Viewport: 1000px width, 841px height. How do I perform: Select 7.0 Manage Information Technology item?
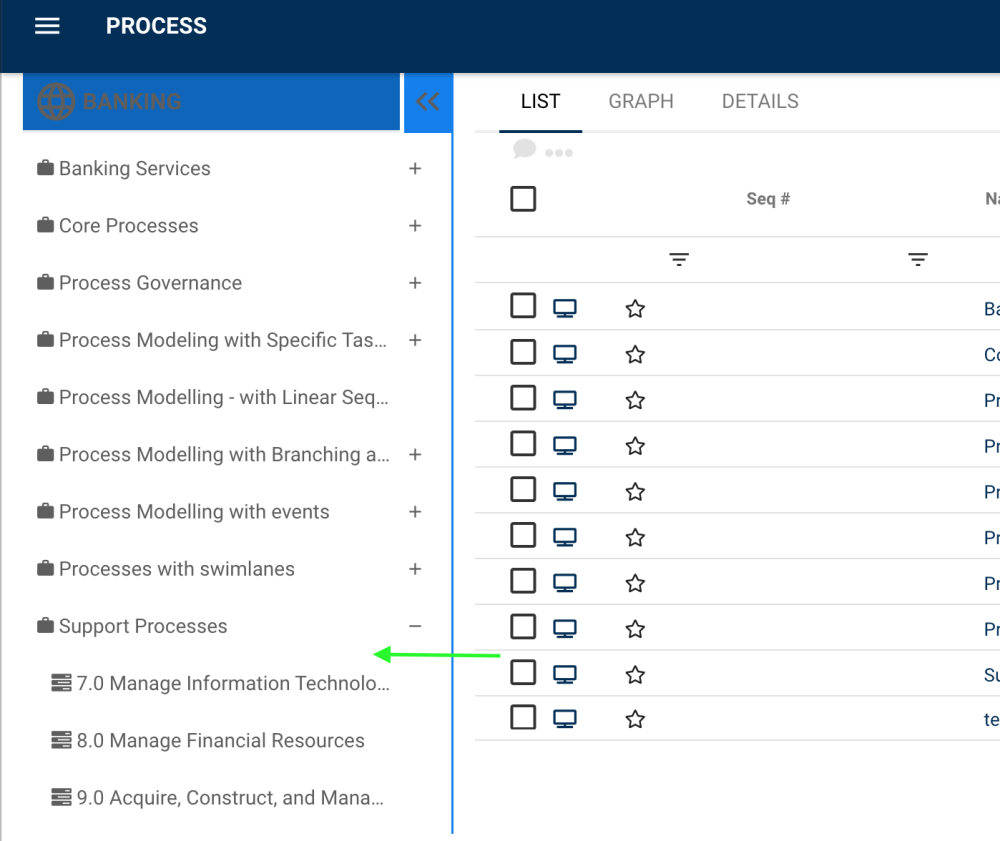pyautogui.click(x=232, y=684)
